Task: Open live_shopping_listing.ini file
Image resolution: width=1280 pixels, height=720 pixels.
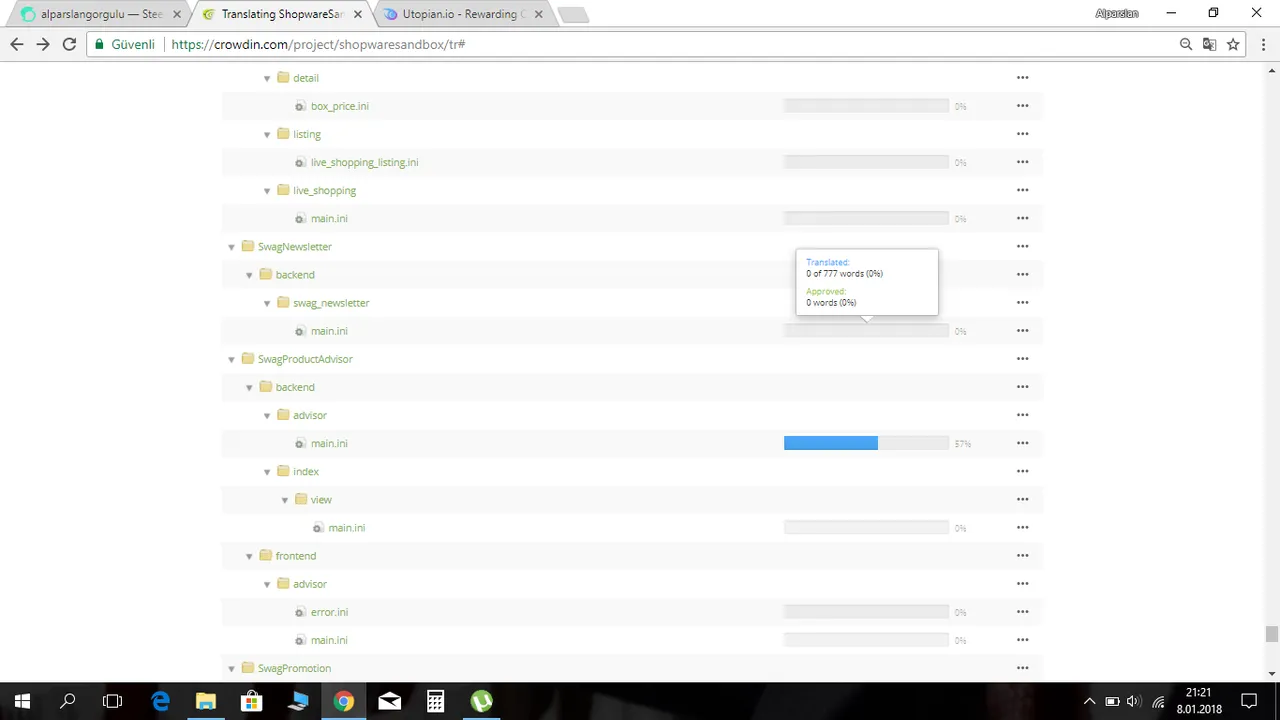Action: click(x=364, y=162)
